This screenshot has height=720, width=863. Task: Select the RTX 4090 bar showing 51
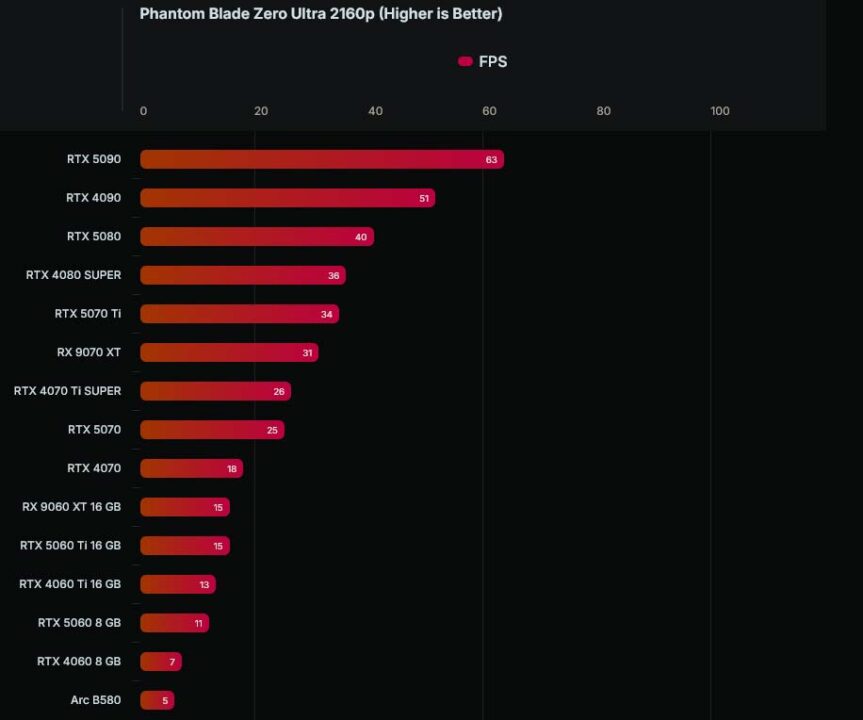pos(287,198)
